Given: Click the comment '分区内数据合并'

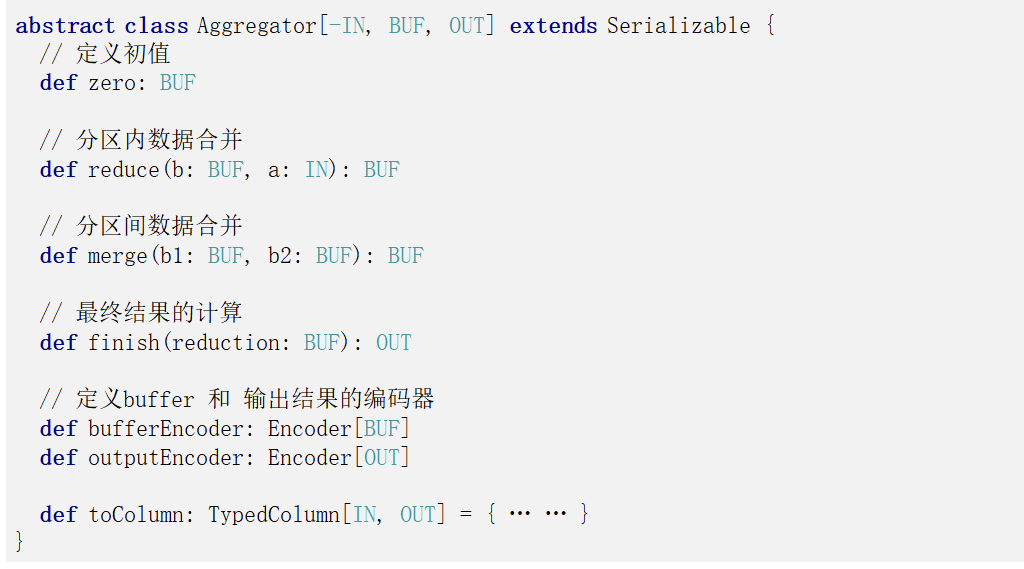Looking at the screenshot, I should coord(159,140).
